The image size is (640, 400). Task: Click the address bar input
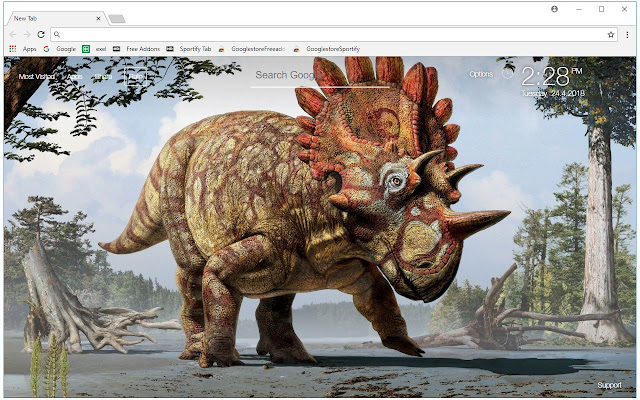(x=333, y=35)
